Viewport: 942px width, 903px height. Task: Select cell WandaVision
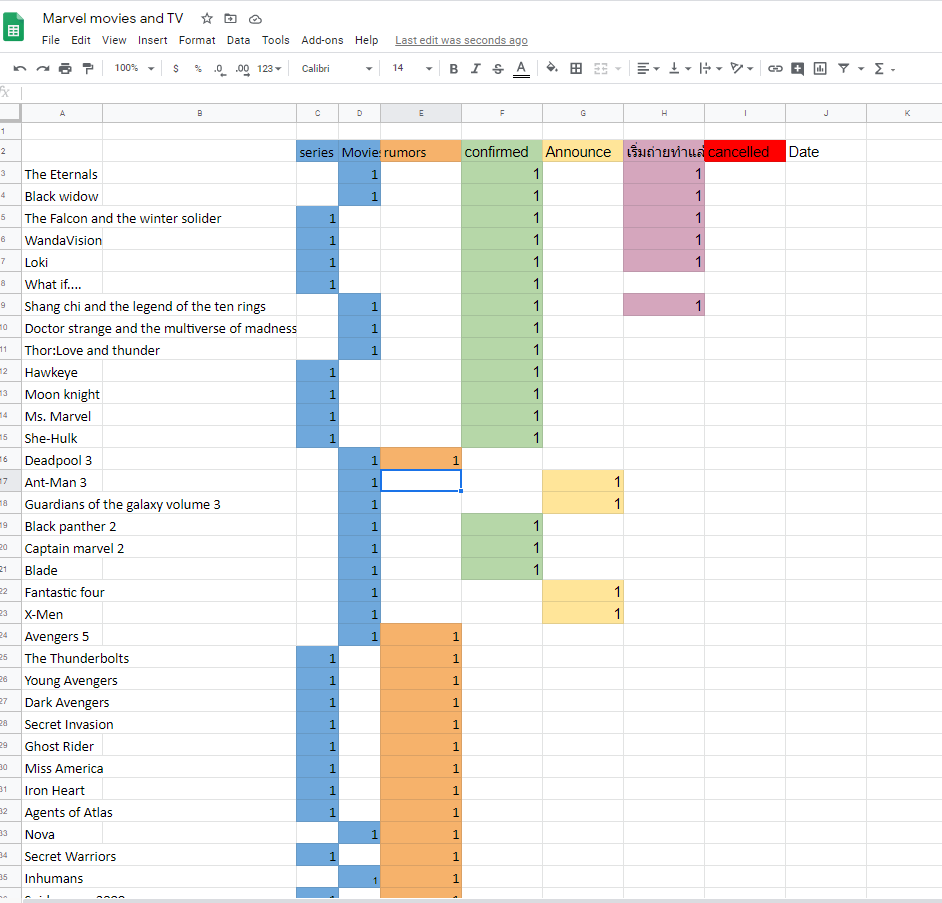pyautogui.click(x=62, y=240)
